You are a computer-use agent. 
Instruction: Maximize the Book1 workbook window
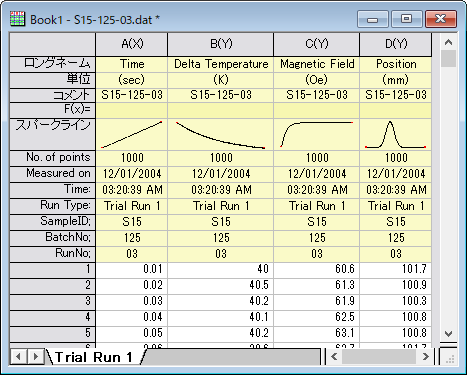click(406, 19)
